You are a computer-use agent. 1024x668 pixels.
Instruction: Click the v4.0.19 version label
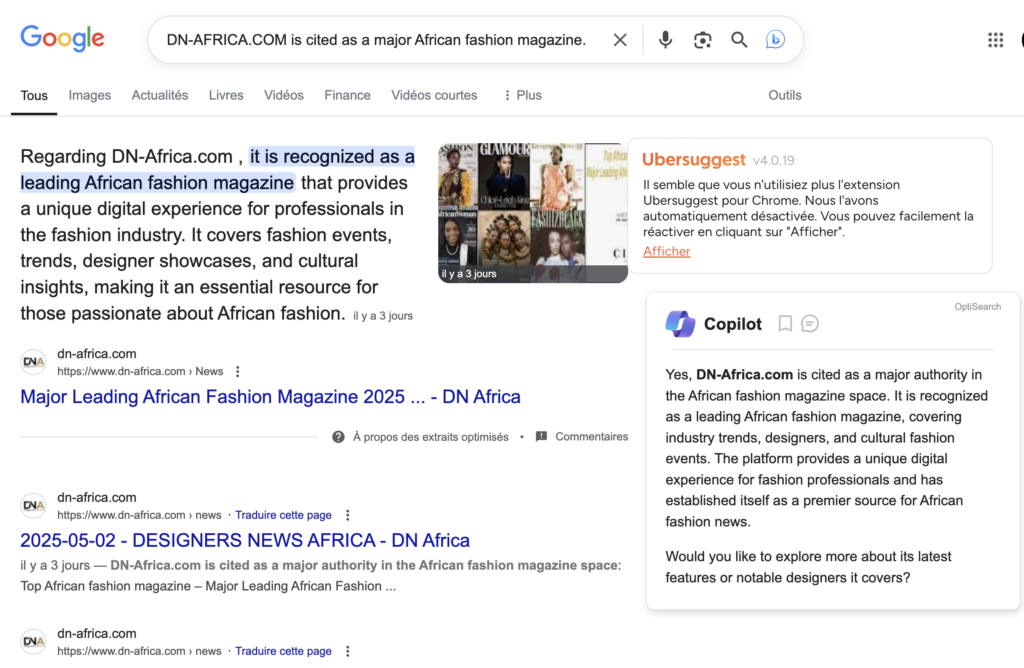(773, 161)
